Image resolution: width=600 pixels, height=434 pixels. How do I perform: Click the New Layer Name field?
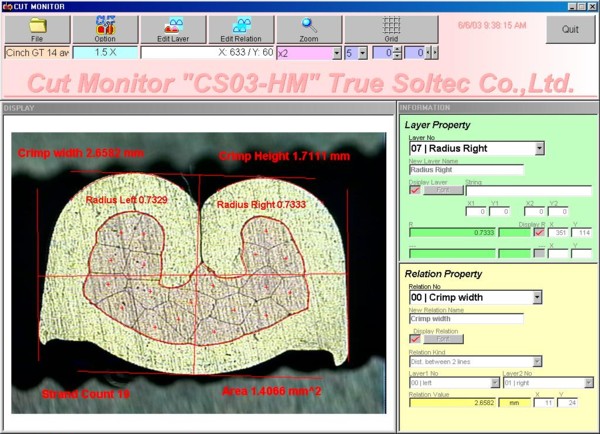click(466, 170)
